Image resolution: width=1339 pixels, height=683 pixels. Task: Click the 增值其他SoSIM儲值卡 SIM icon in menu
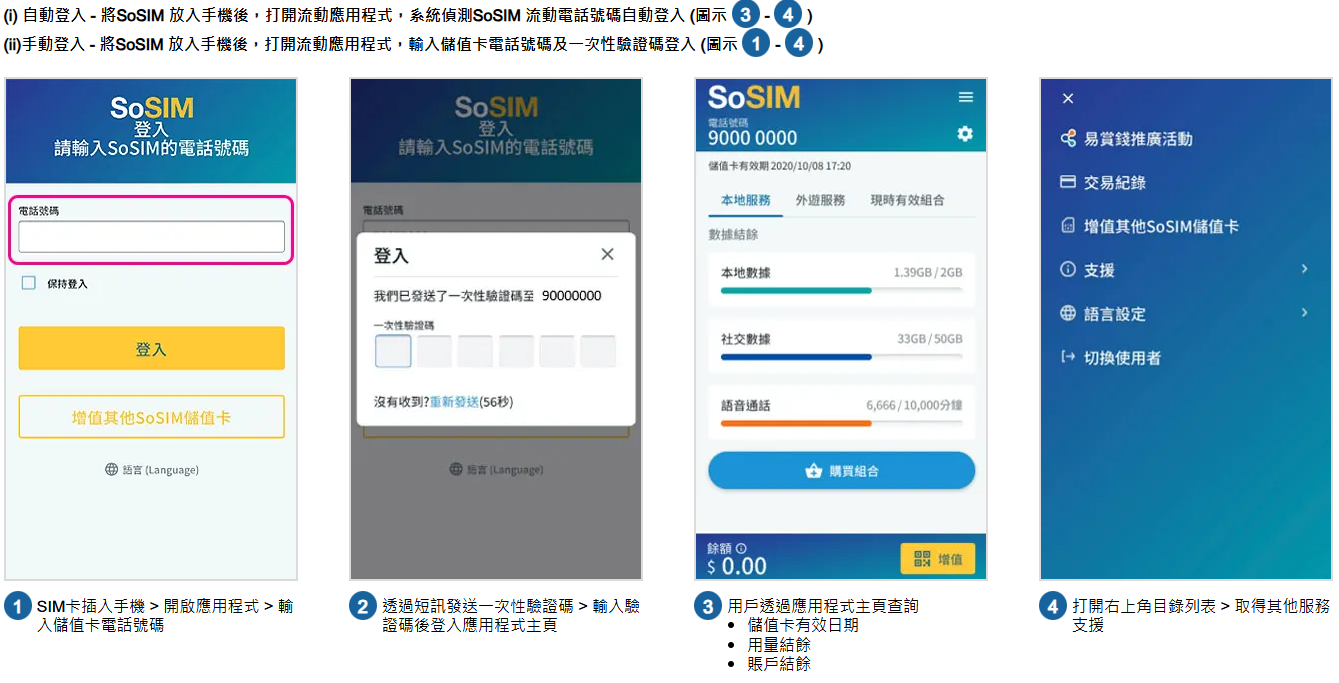[1068, 226]
